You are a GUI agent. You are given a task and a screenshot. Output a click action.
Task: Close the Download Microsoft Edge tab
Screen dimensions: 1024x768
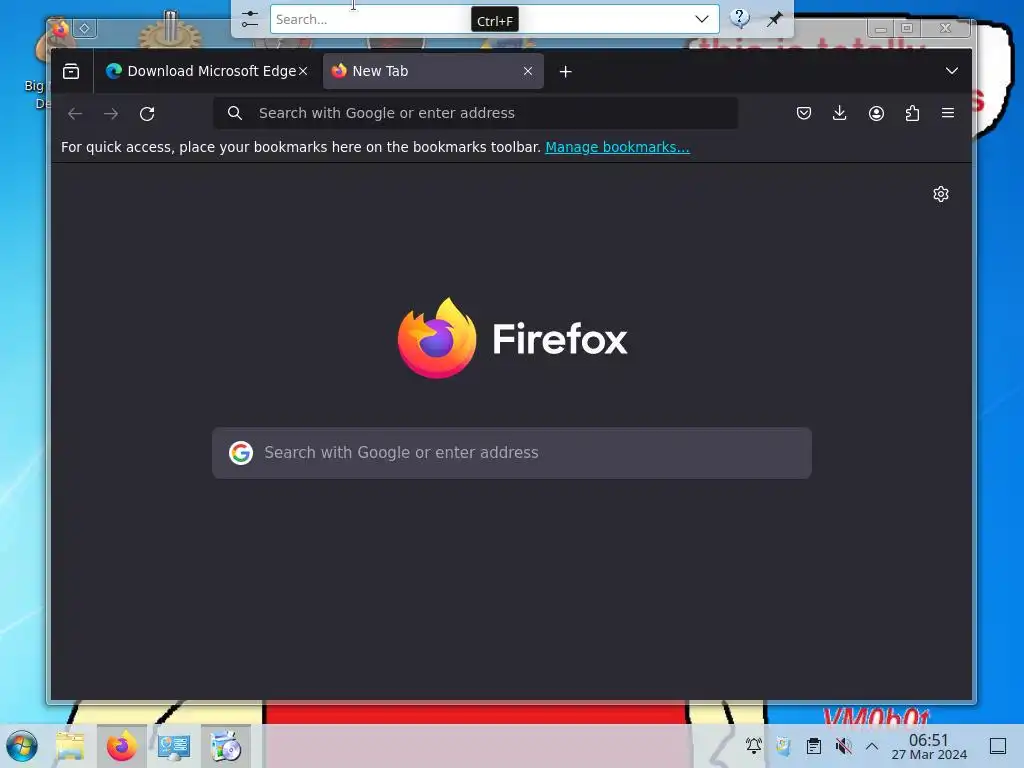click(303, 71)
